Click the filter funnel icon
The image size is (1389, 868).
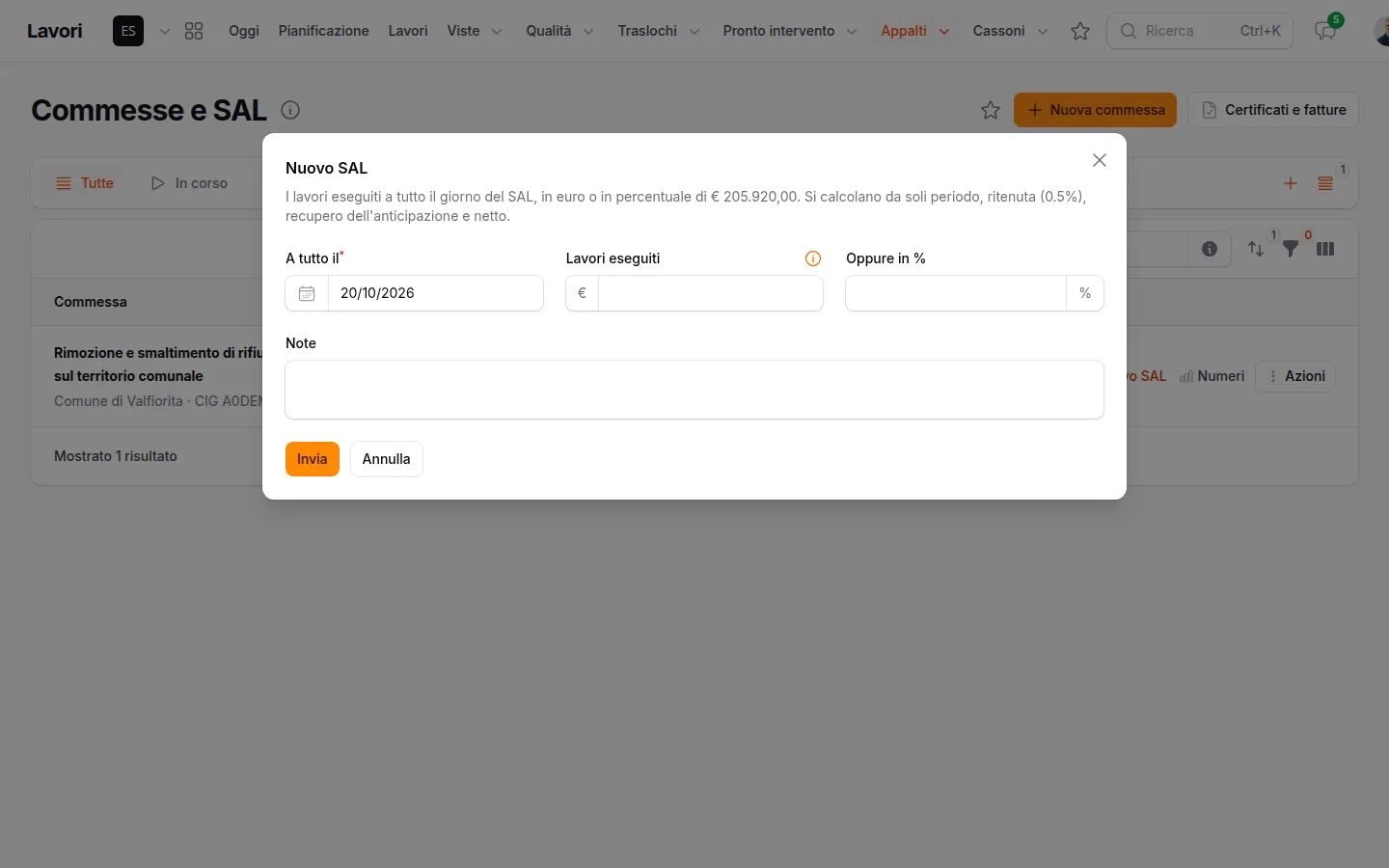[x=1291, y=249]
